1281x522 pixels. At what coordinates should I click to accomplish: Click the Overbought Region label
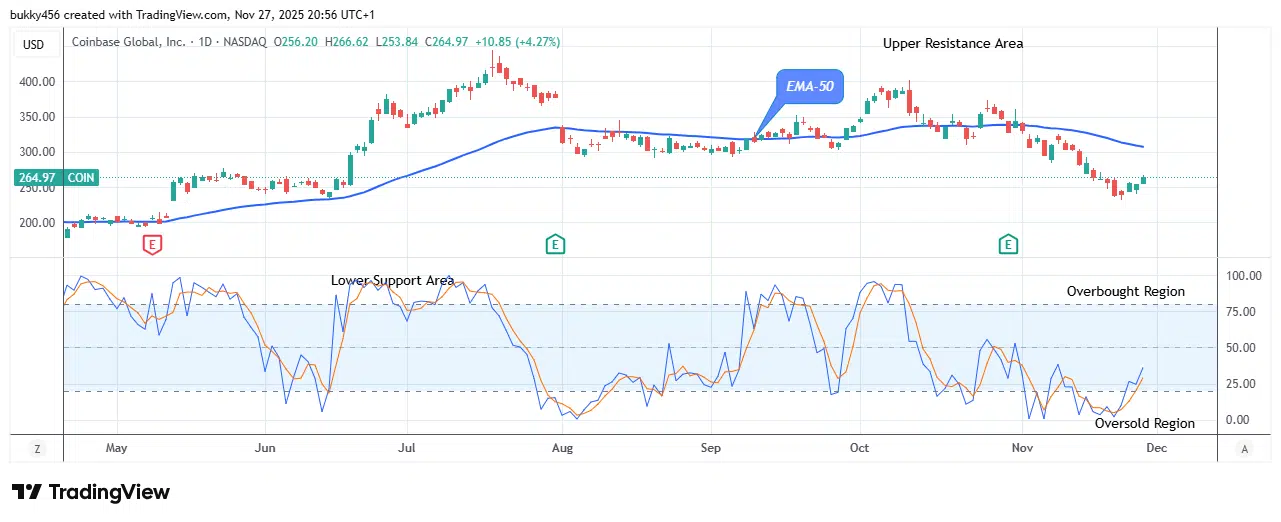[1125, 292]
